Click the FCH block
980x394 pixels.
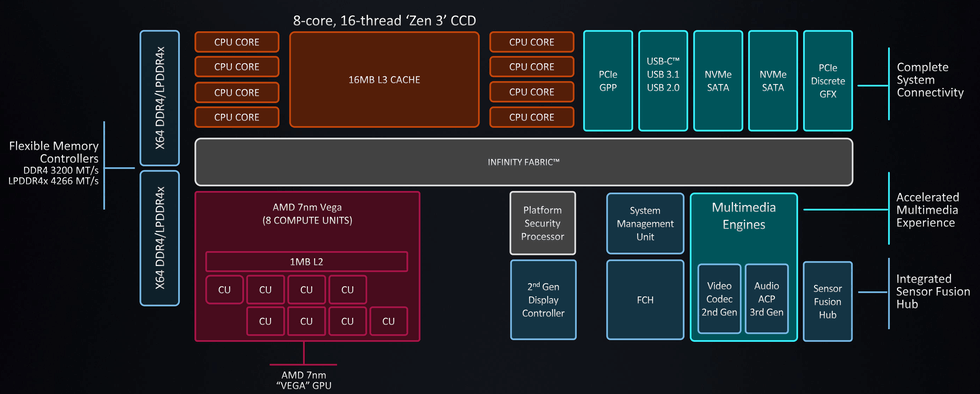(645, 300)
